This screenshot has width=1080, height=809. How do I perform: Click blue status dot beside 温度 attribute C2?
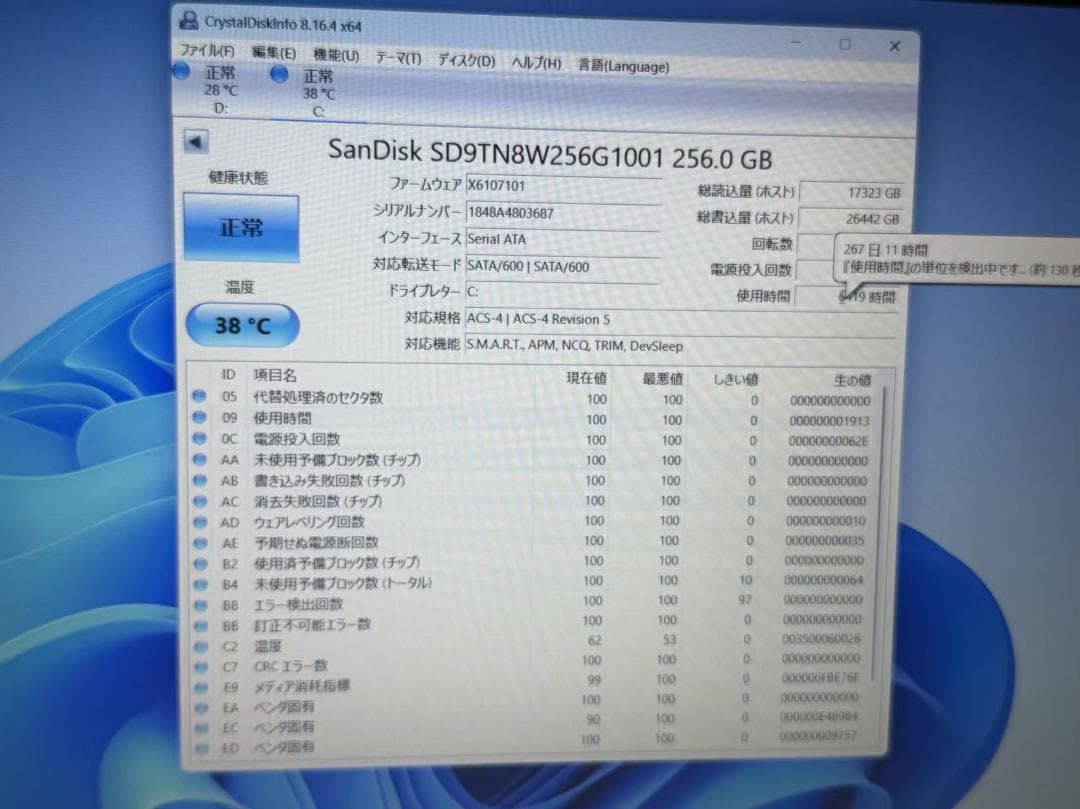point(200,644)
